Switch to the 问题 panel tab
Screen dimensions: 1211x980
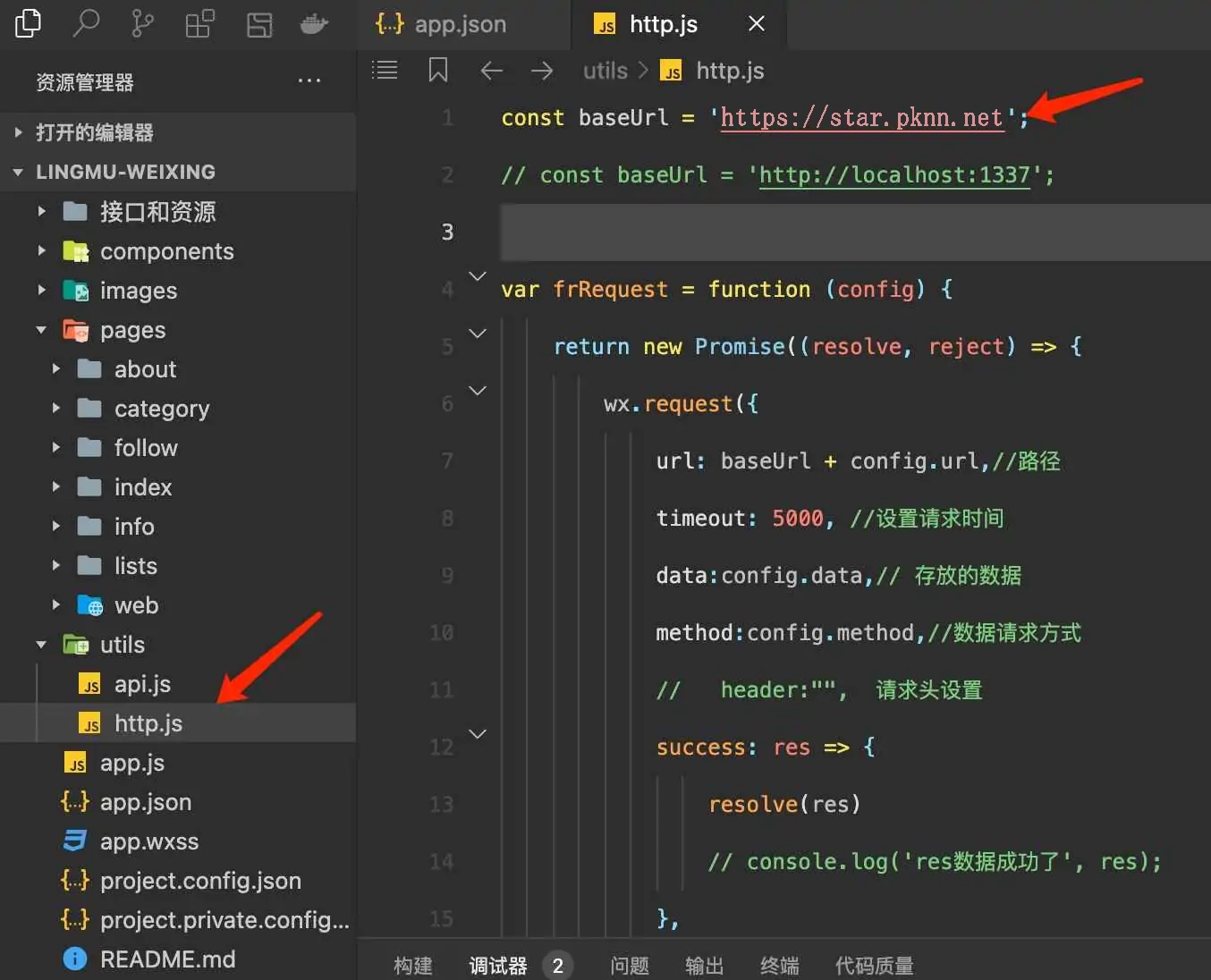(x=630, y=966)
